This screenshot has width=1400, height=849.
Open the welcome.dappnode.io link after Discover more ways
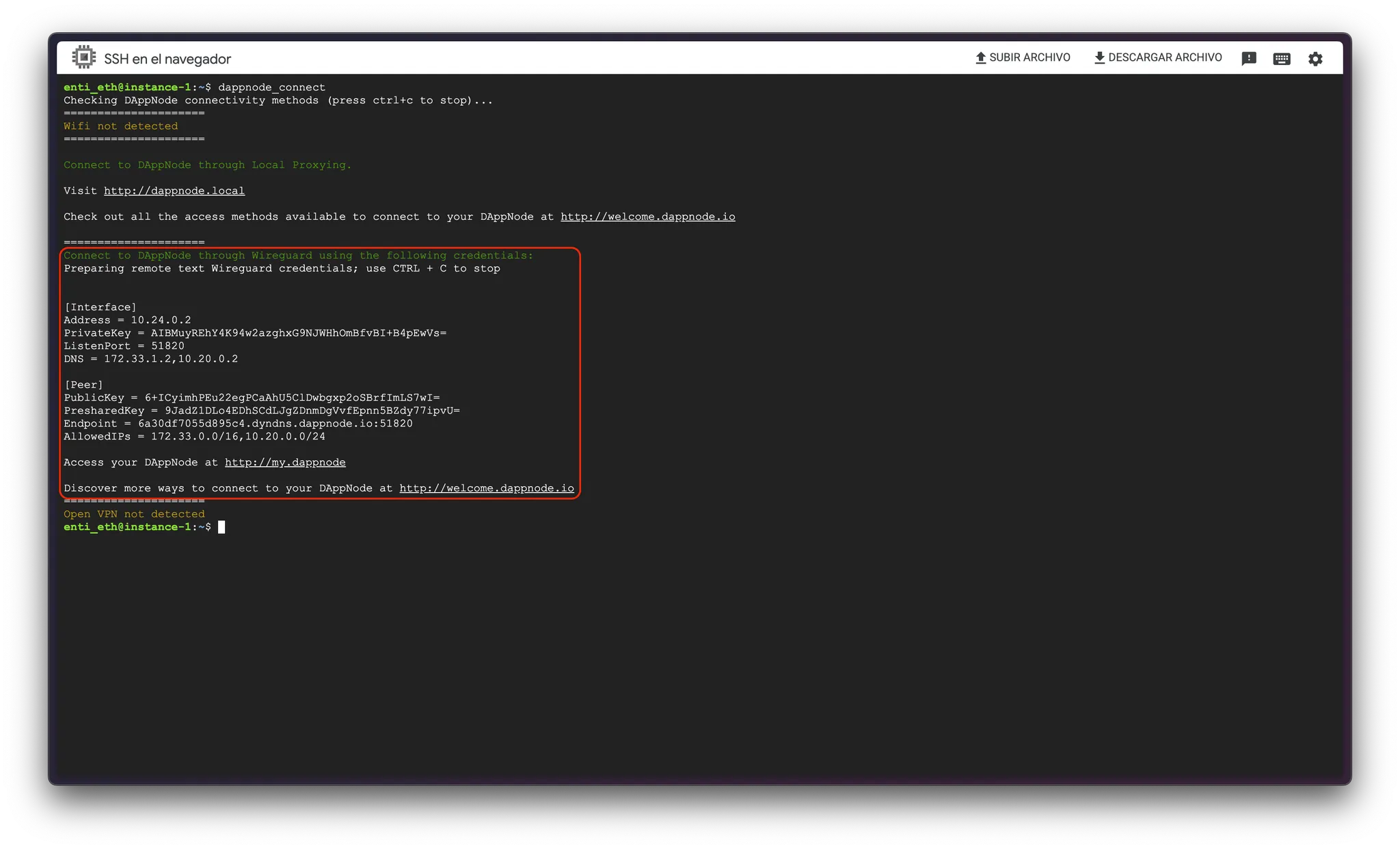pos(487,489)
